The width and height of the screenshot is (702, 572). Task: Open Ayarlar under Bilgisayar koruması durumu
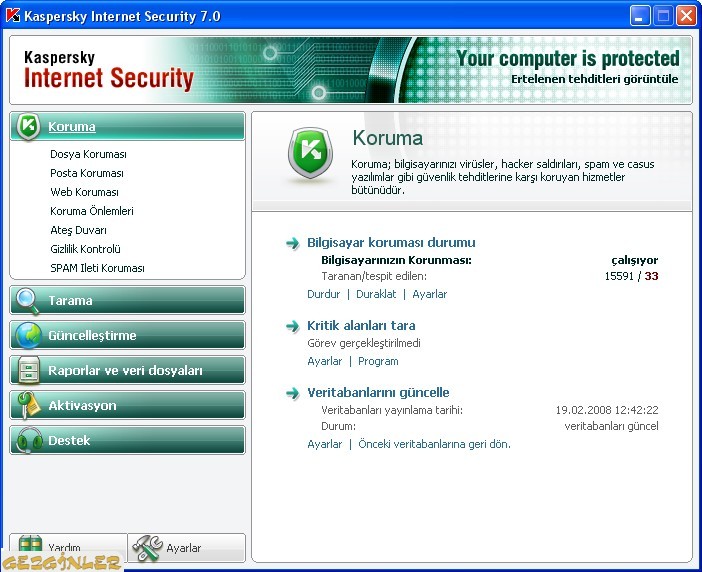[x=429, y=294]
